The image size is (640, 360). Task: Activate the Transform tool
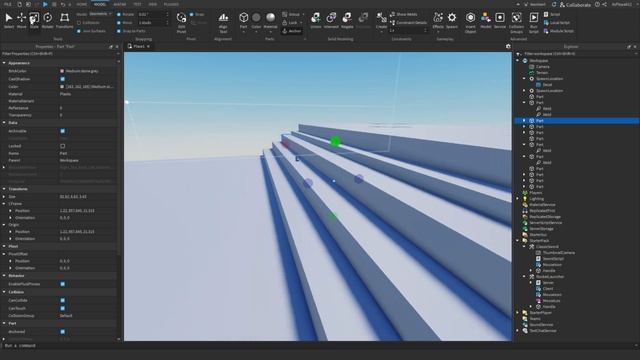coord(64,20)
